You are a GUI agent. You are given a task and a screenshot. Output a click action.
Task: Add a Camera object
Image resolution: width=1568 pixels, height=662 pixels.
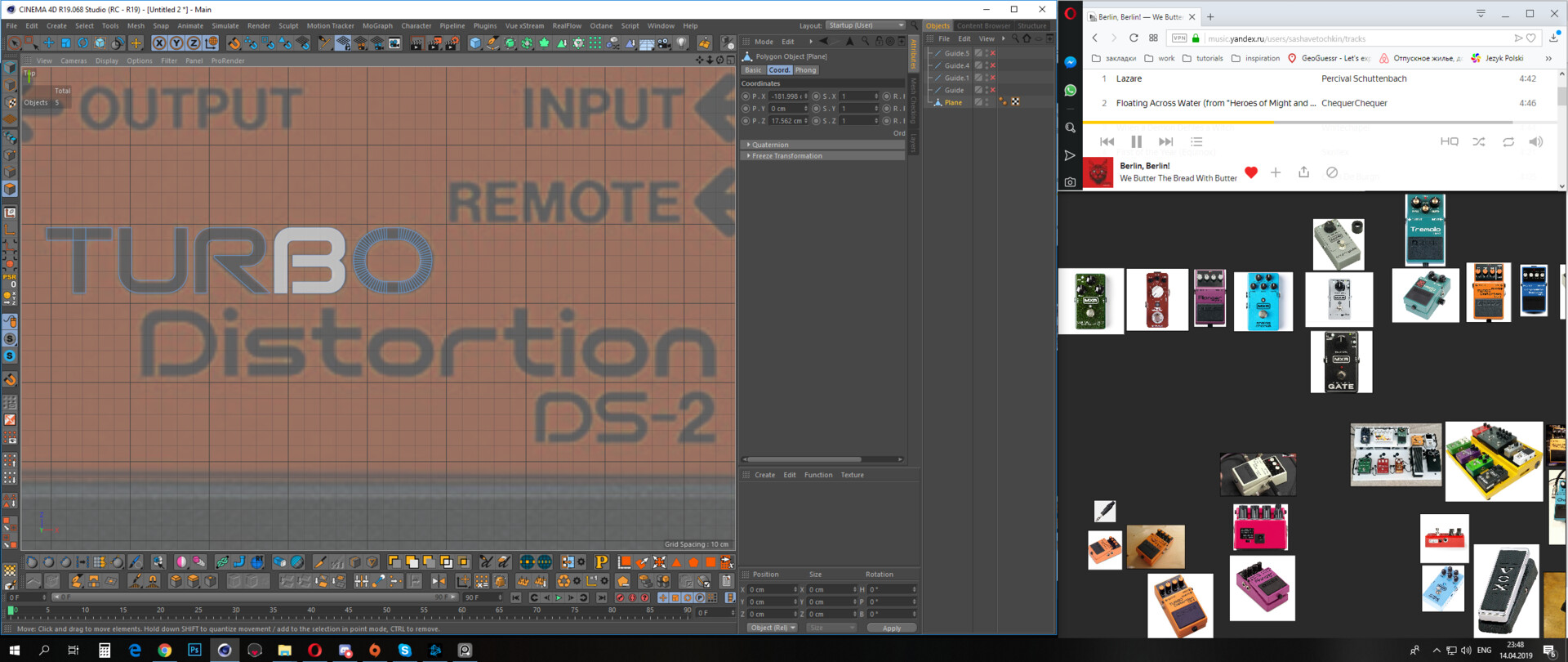click(x=664, y=42)
